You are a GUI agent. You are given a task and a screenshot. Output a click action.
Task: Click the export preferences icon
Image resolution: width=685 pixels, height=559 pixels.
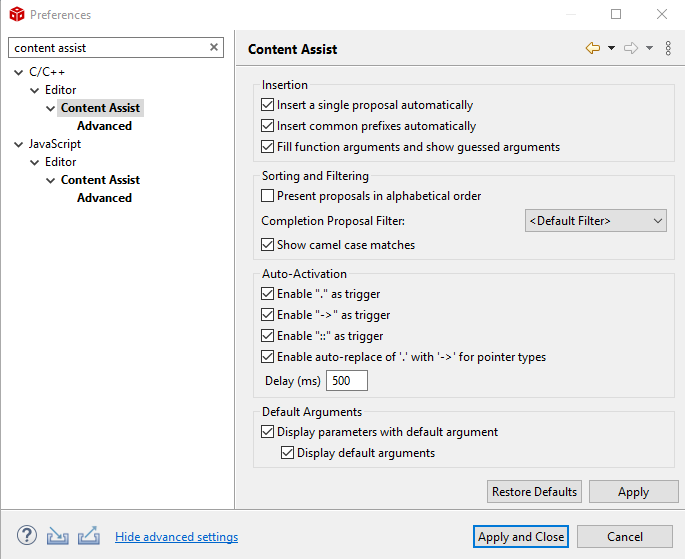(x=89, y=536)
